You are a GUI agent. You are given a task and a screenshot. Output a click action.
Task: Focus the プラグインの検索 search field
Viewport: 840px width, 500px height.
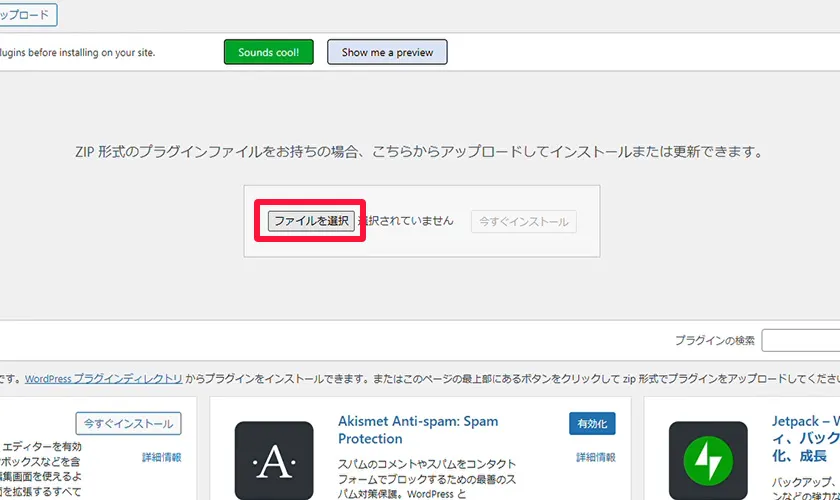[x=800, y=341]
